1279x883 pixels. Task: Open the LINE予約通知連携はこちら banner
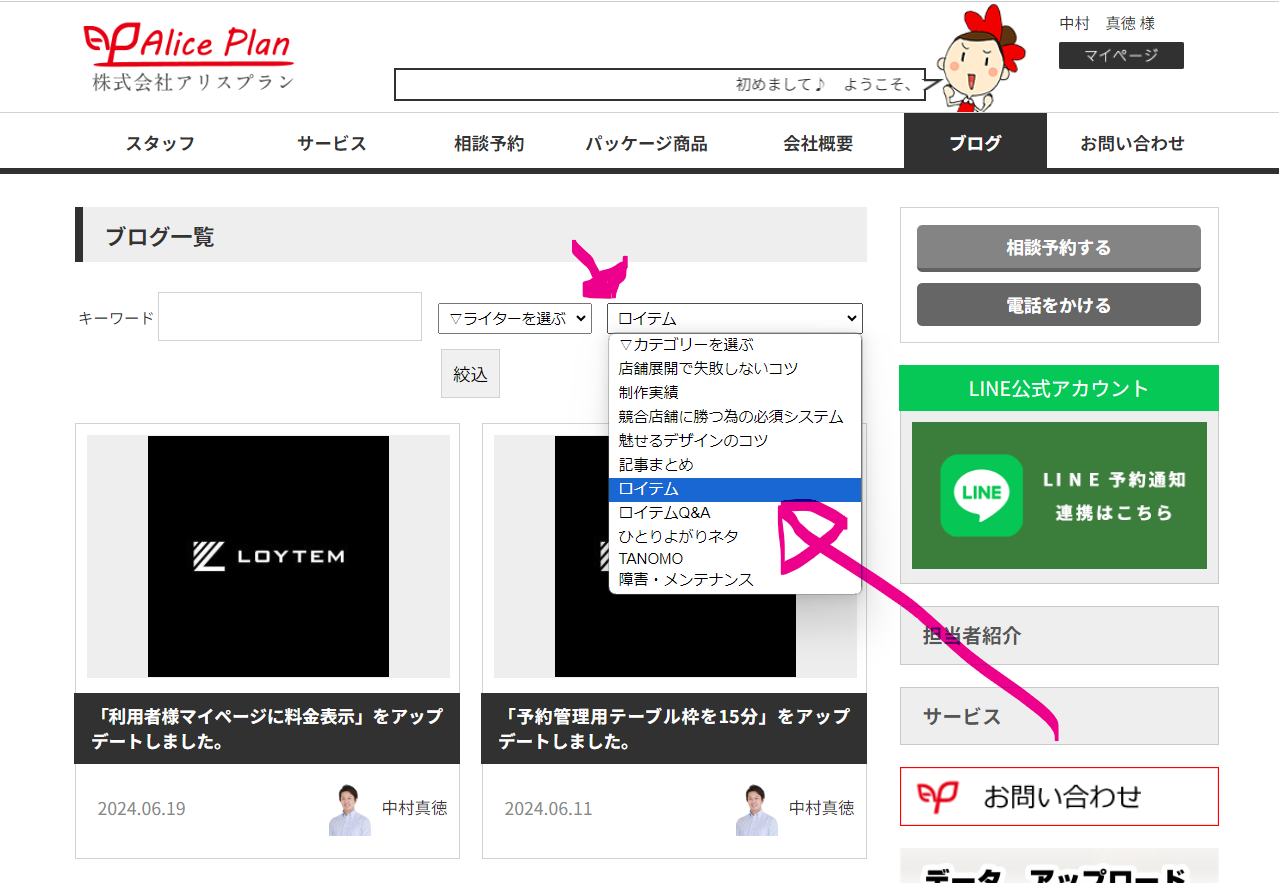click(x=1059, y=495)
